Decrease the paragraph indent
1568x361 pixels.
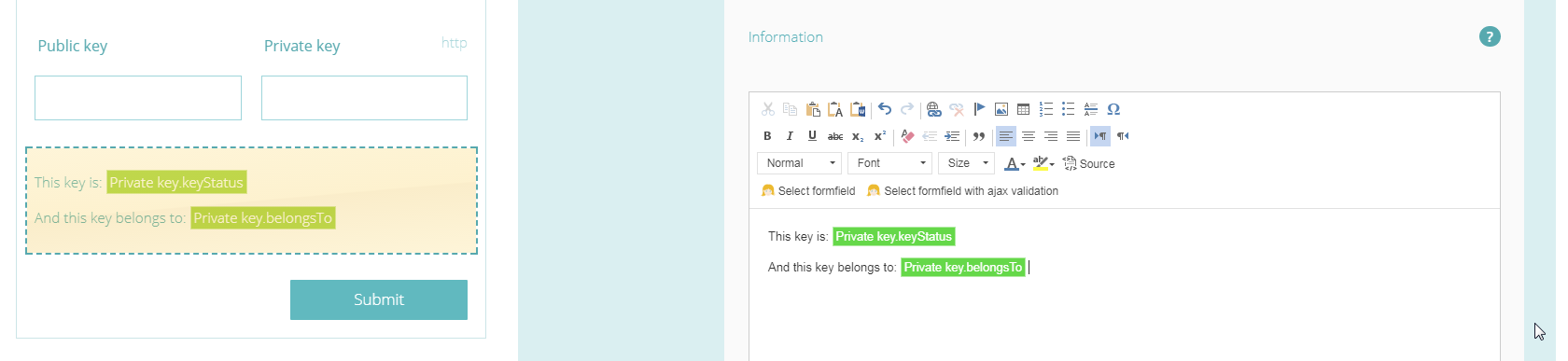pos(930,136)
